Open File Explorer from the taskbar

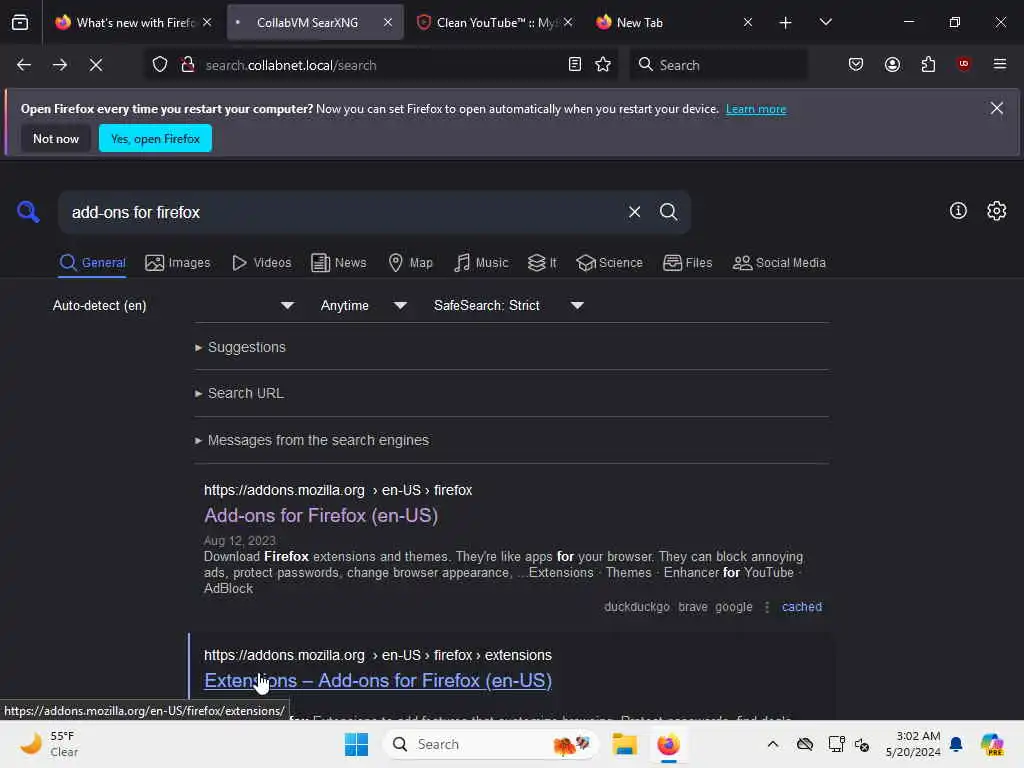[x=624, y=744]
